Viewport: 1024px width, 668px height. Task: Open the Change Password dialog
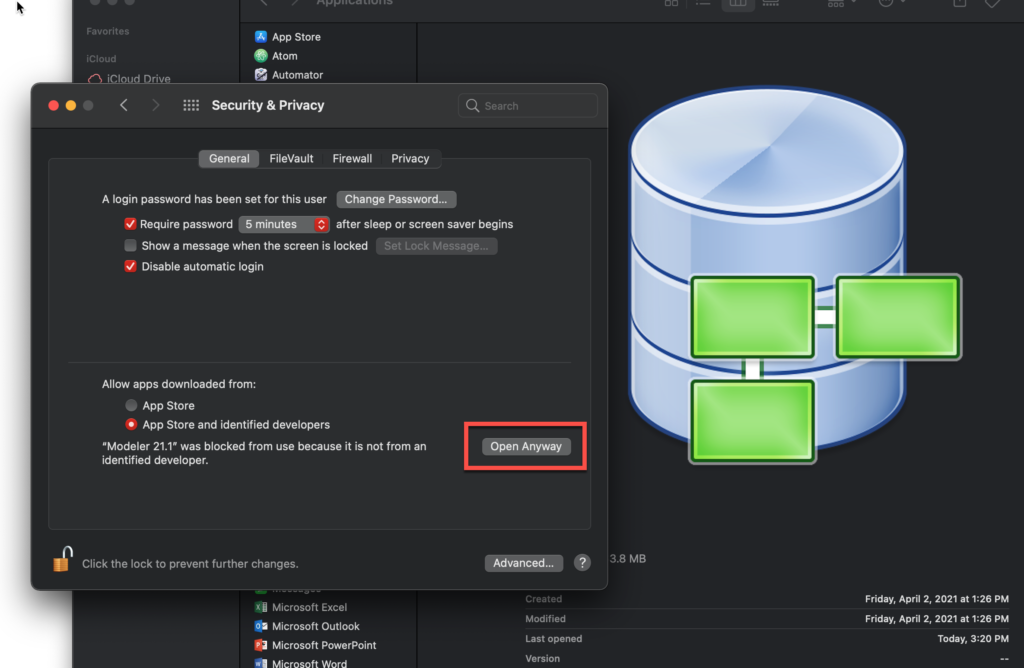[396, 199]
